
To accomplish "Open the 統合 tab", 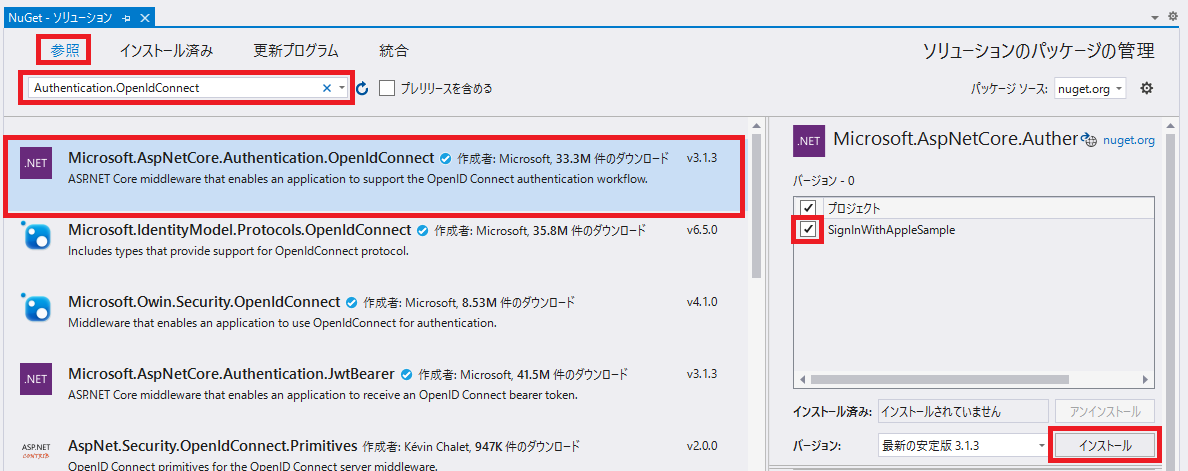I will [393, 51].
